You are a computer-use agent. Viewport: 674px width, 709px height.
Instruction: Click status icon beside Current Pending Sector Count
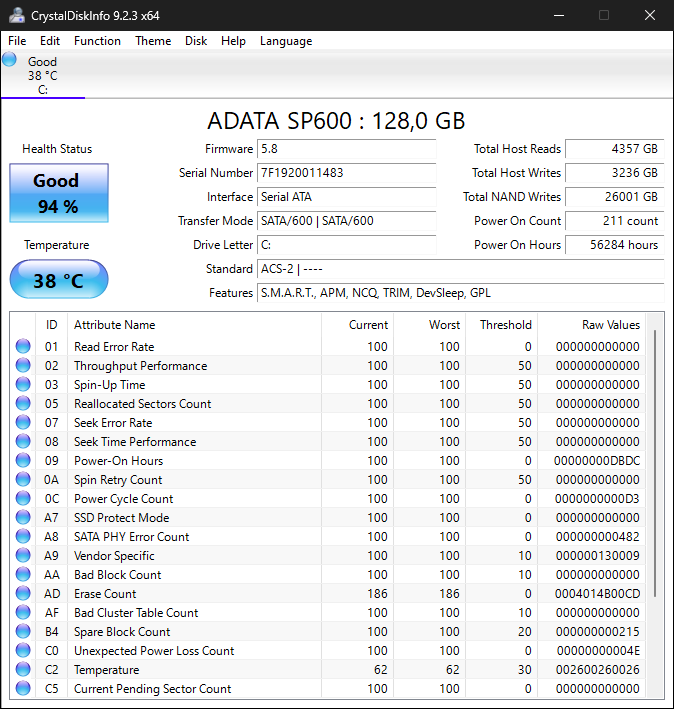tap(23, 689)
